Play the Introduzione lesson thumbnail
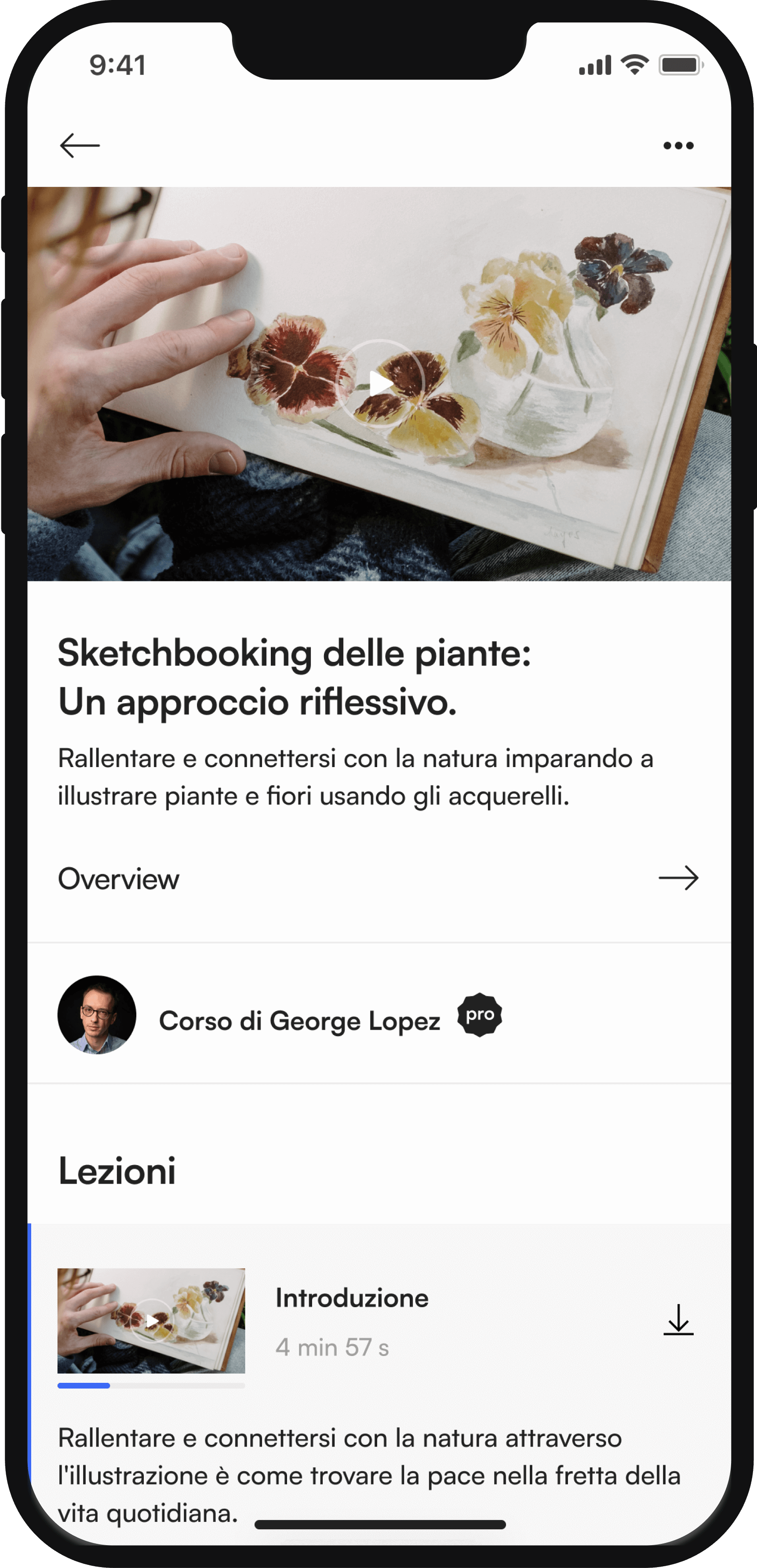Viewport: 757px width, 1568px height. [x=151, y=1320]
